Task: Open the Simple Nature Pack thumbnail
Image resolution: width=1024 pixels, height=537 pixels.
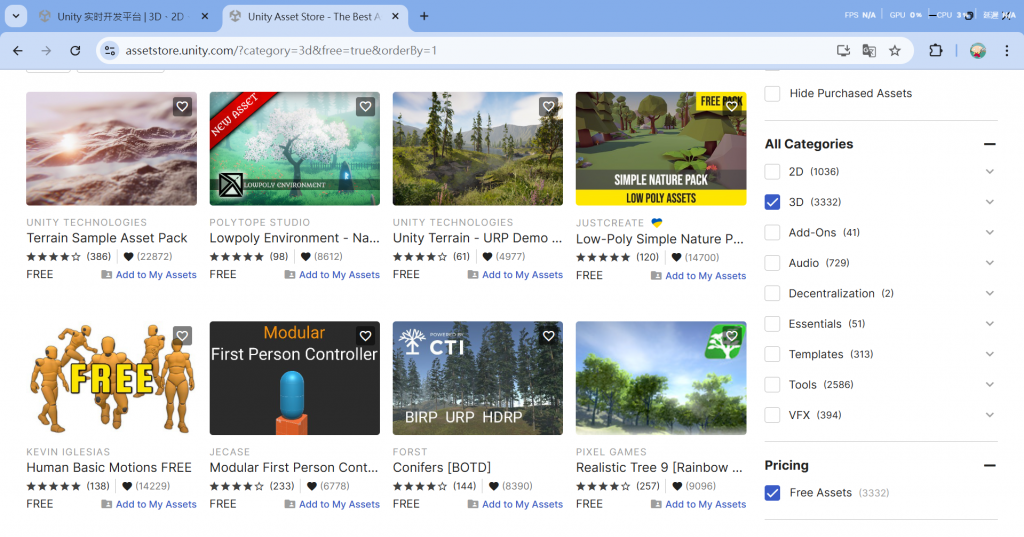Action: (x=661, y=149)
